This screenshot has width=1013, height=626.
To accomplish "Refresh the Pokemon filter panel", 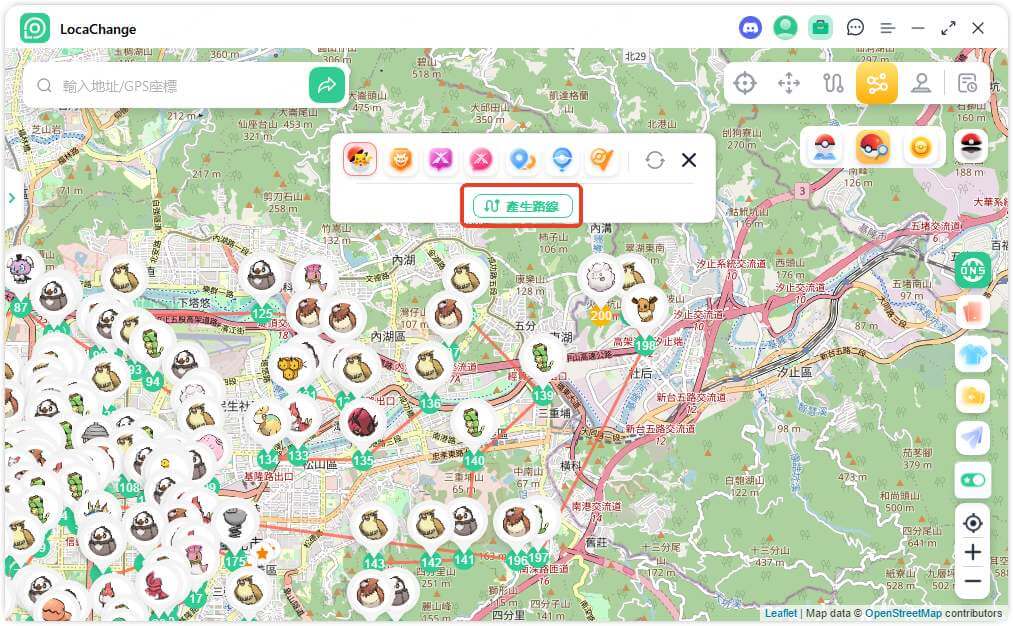I will (x=654, y=160).
